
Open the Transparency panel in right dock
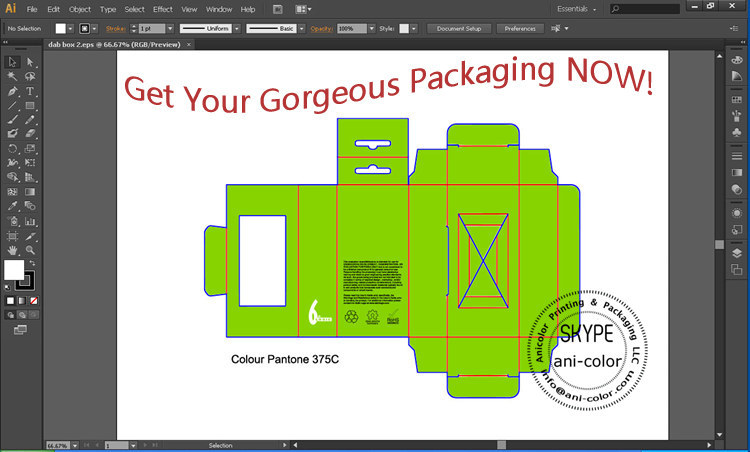[x=737, y=189]
